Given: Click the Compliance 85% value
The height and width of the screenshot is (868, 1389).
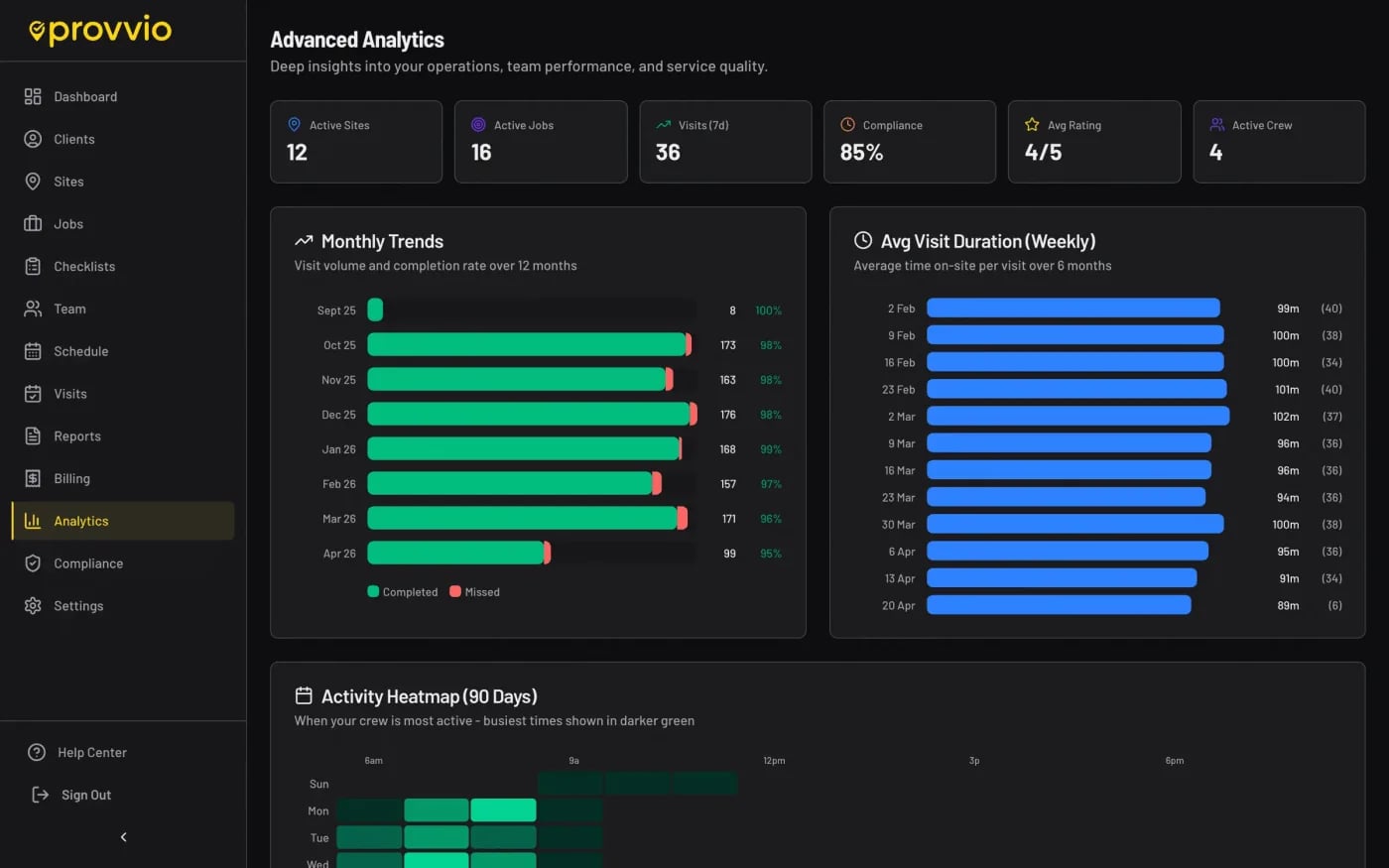Looking at the screenshot, I should click(x=861, y=152).
